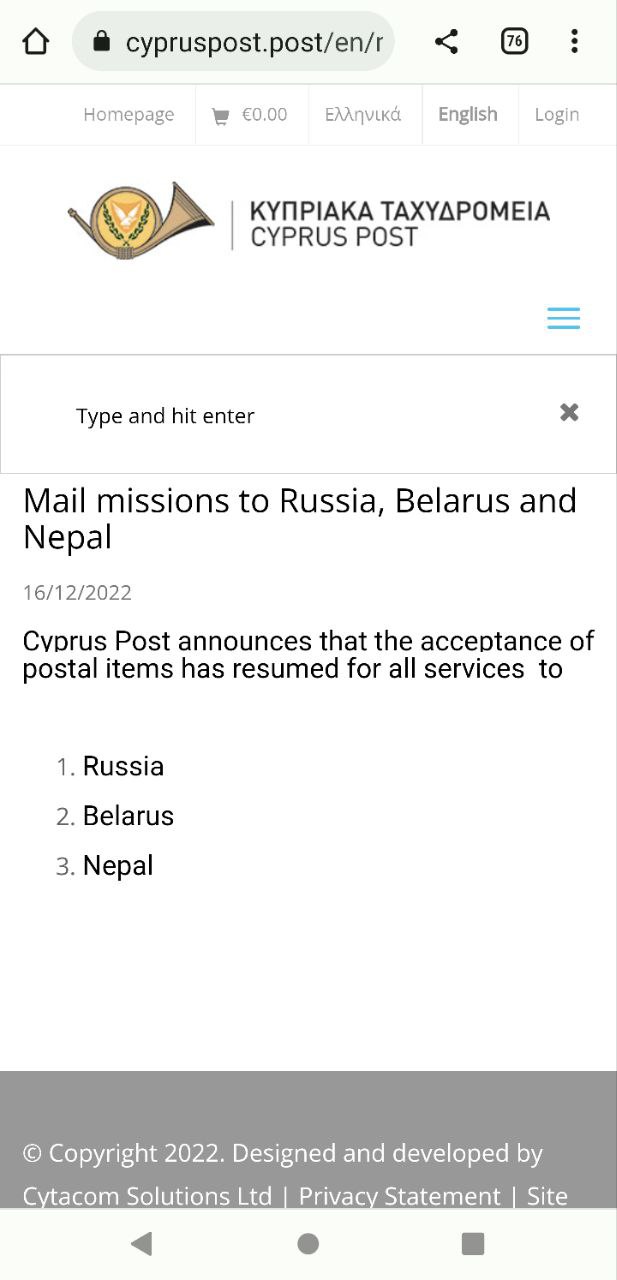Open the tab switcher showing 76 tabs

[x=514, y=42]
